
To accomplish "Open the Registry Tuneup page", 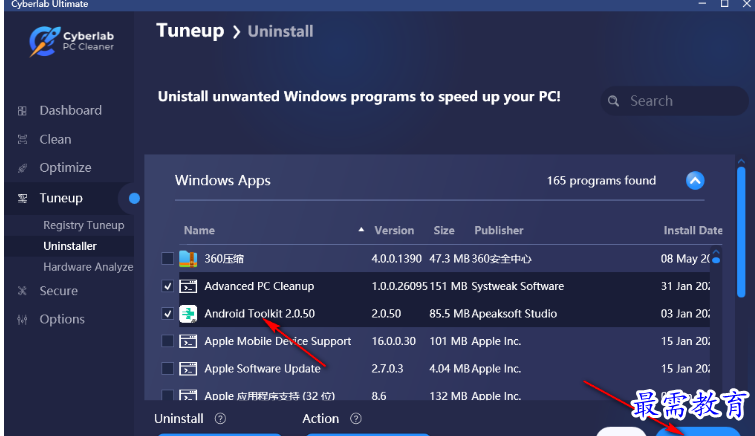I will coord(83,225).
